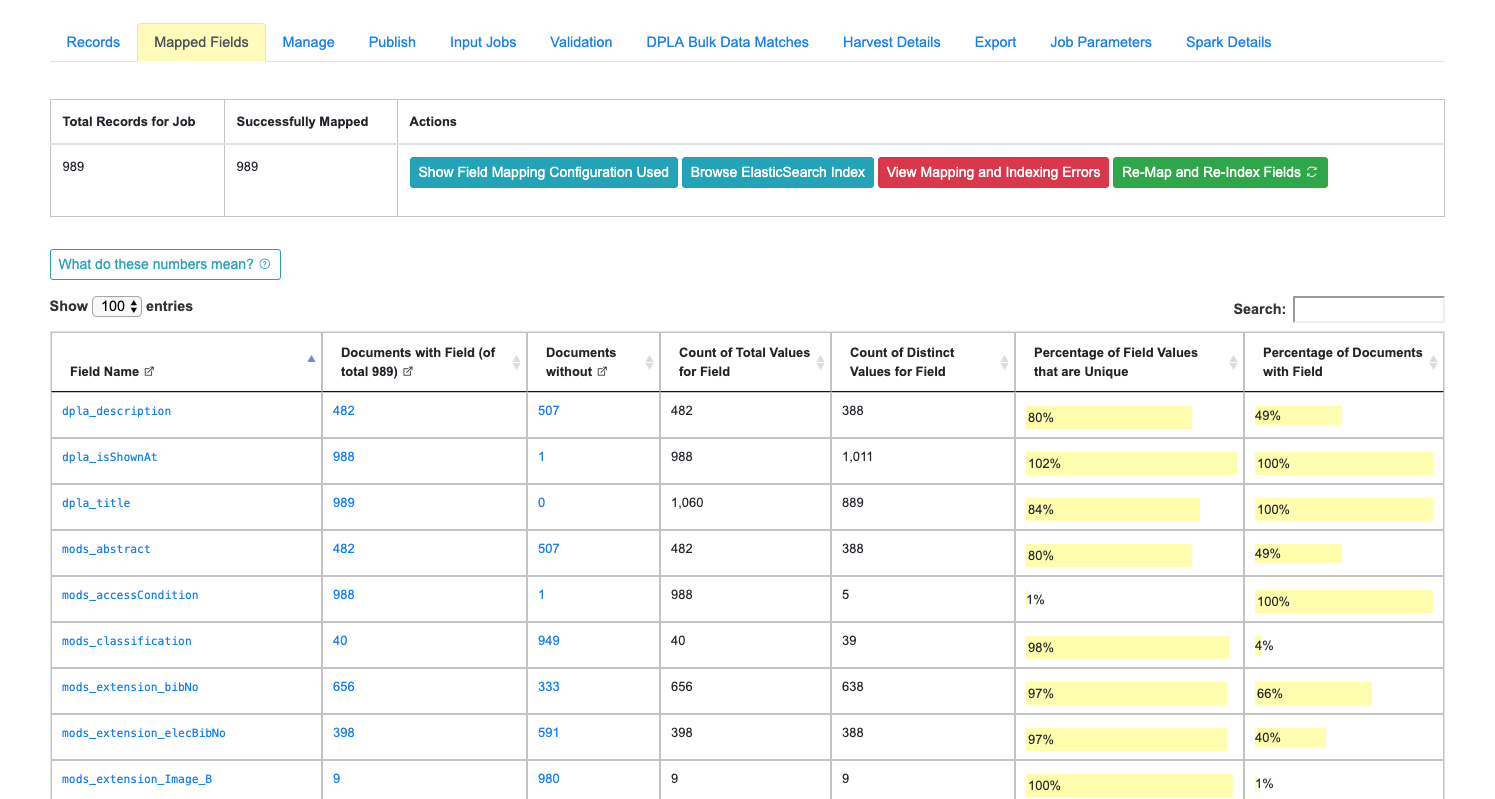Click 591 documents without link for mods_extension_elecBibNo
This screenshot has height=799, width=1495.
point(549,732)
